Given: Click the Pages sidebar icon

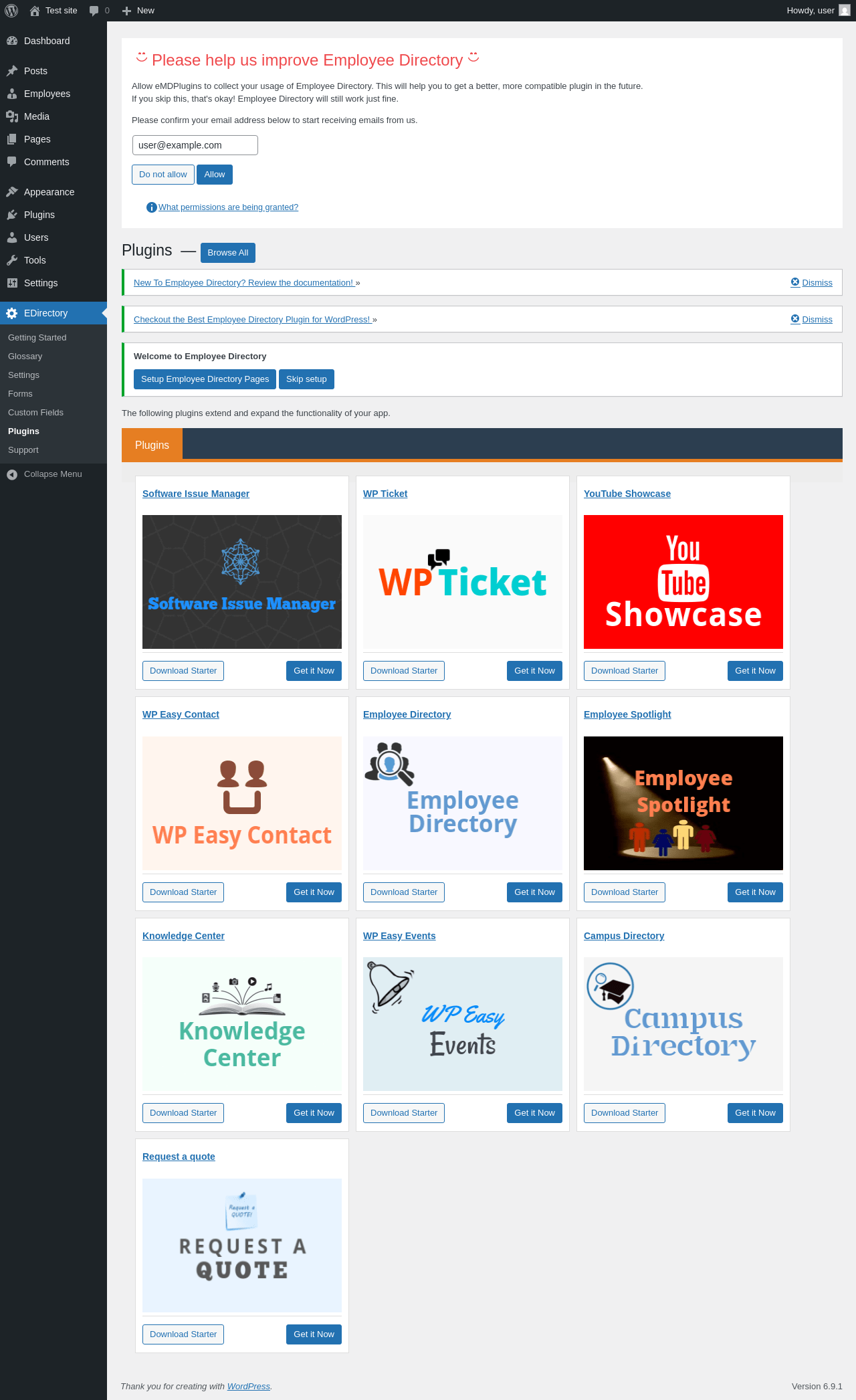Looking at the screenshot, I should 12,139.
